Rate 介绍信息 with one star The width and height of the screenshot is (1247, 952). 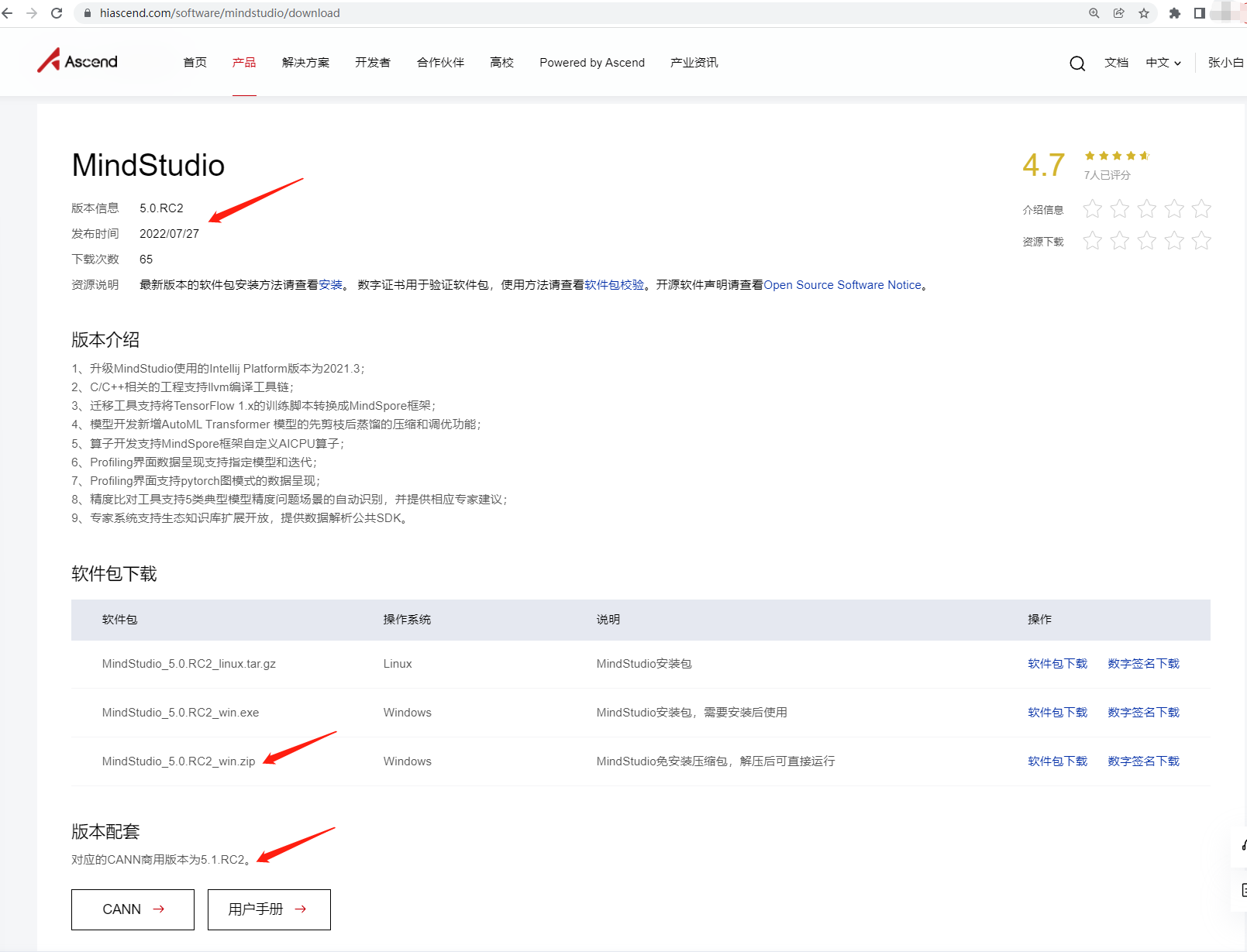coord(1093,208)
